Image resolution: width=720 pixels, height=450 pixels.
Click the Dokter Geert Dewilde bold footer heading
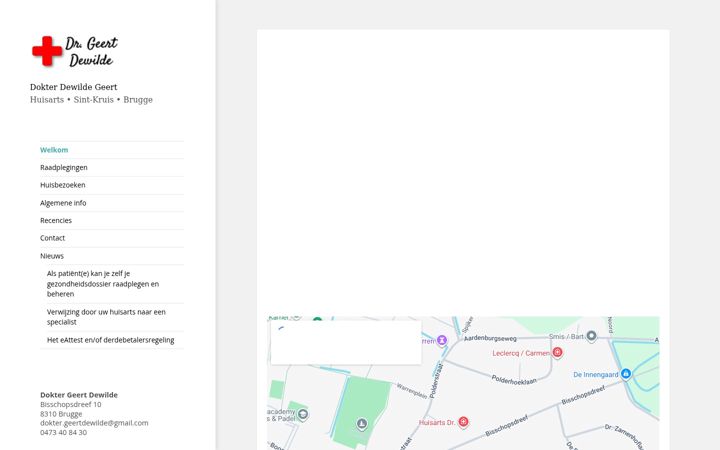tap(79, 395)
